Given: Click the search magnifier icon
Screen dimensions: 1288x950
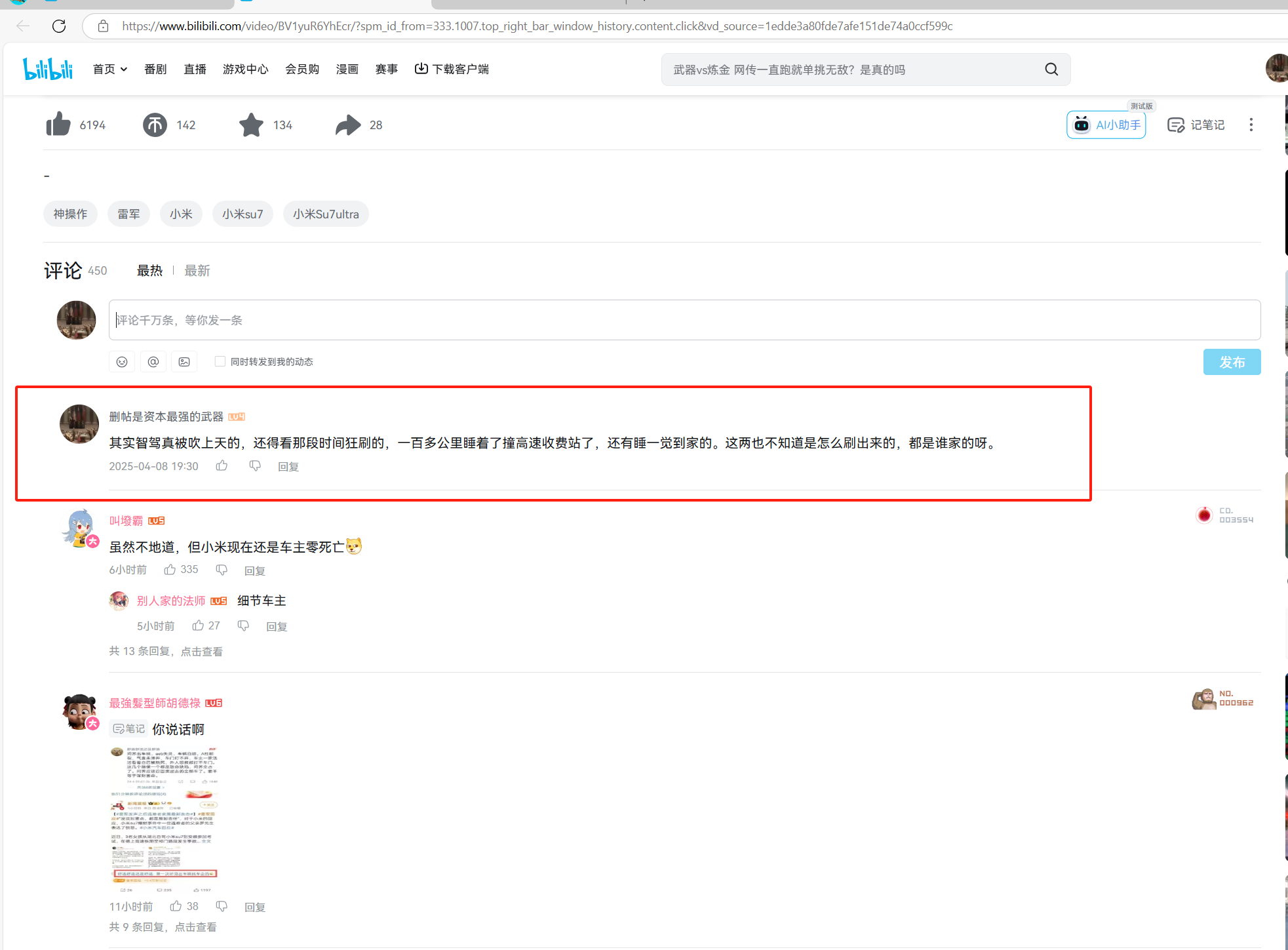Looking at the screenshot, I should click(x=1051, y=69).
